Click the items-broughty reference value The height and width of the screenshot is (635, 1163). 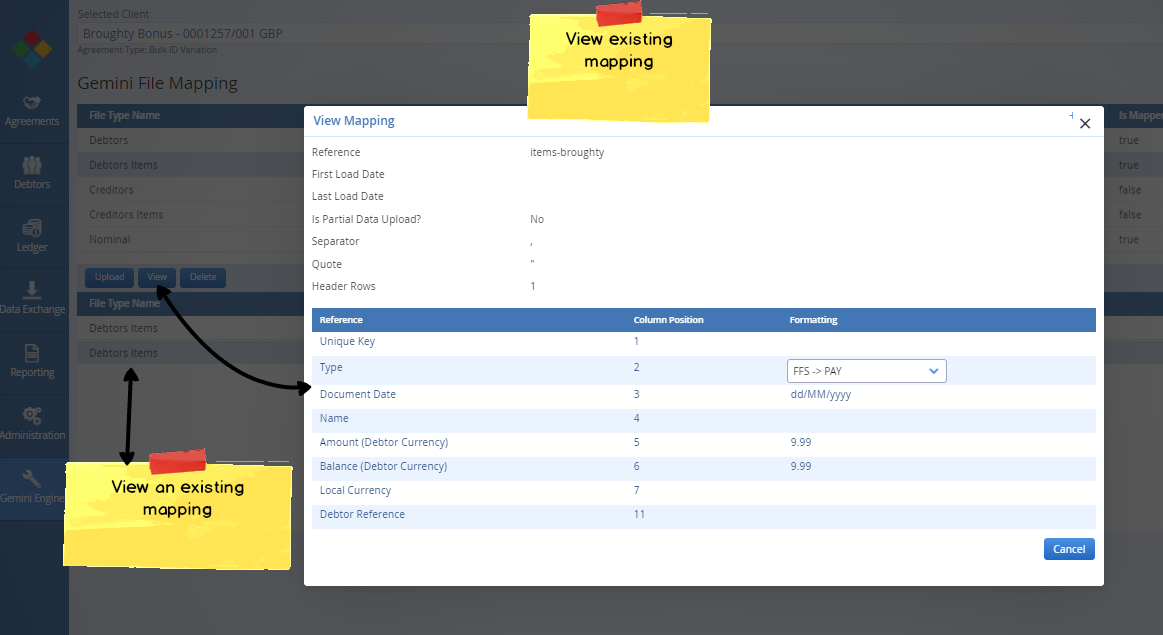click(x=567, y=152)
